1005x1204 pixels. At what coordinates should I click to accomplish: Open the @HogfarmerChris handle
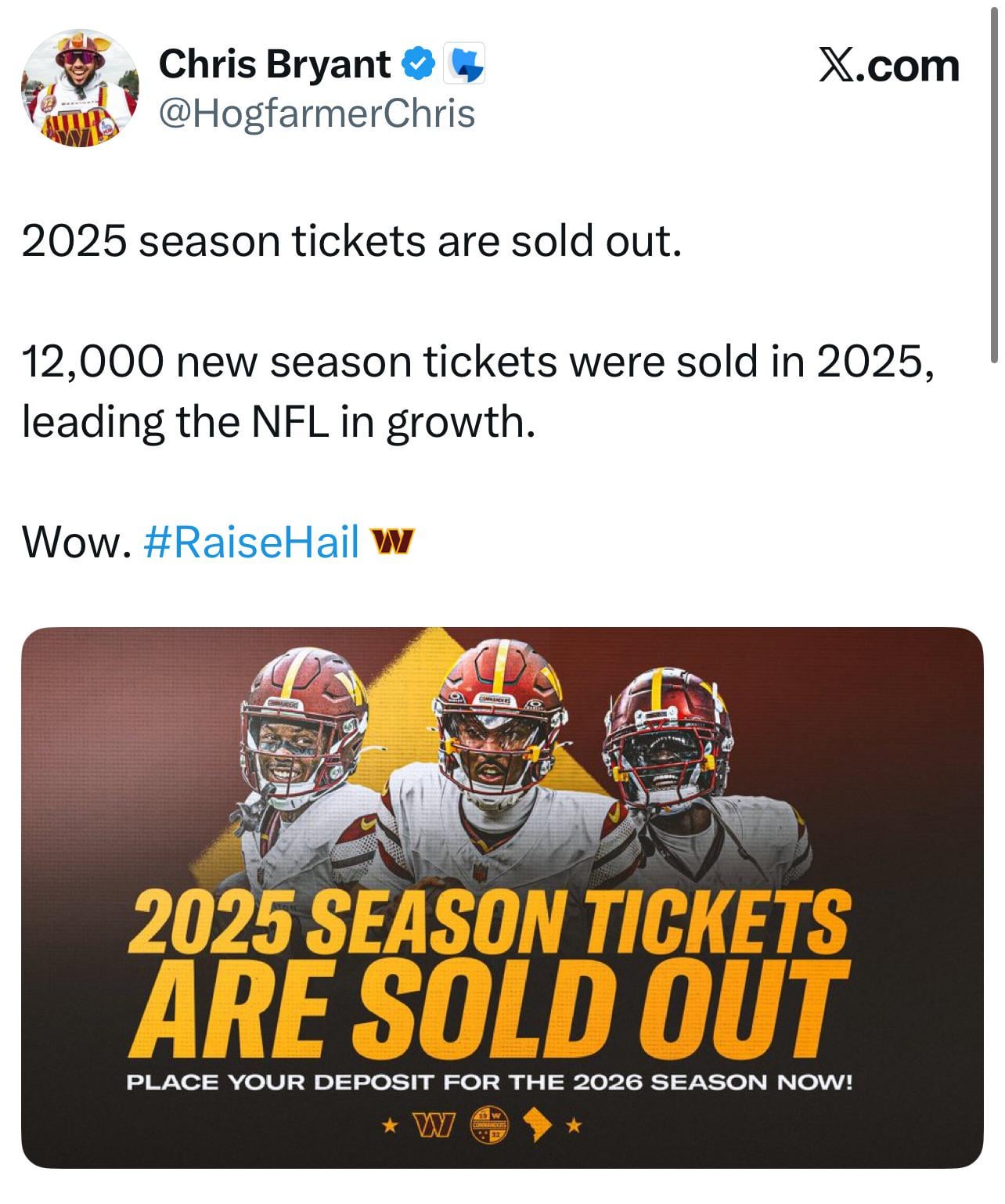coord(316,114)
